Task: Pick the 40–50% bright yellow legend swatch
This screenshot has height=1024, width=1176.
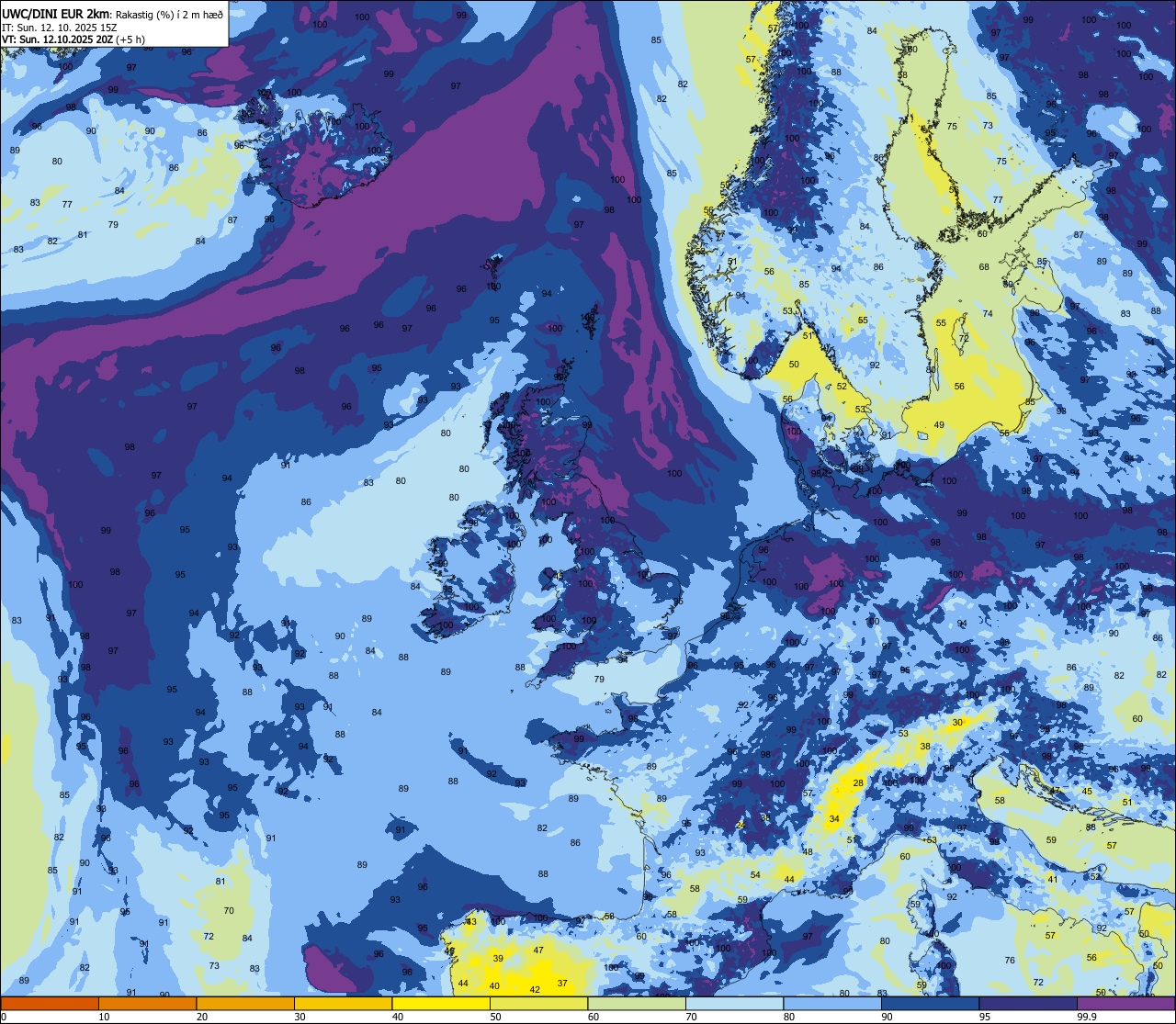Action: click(441, 1003)
